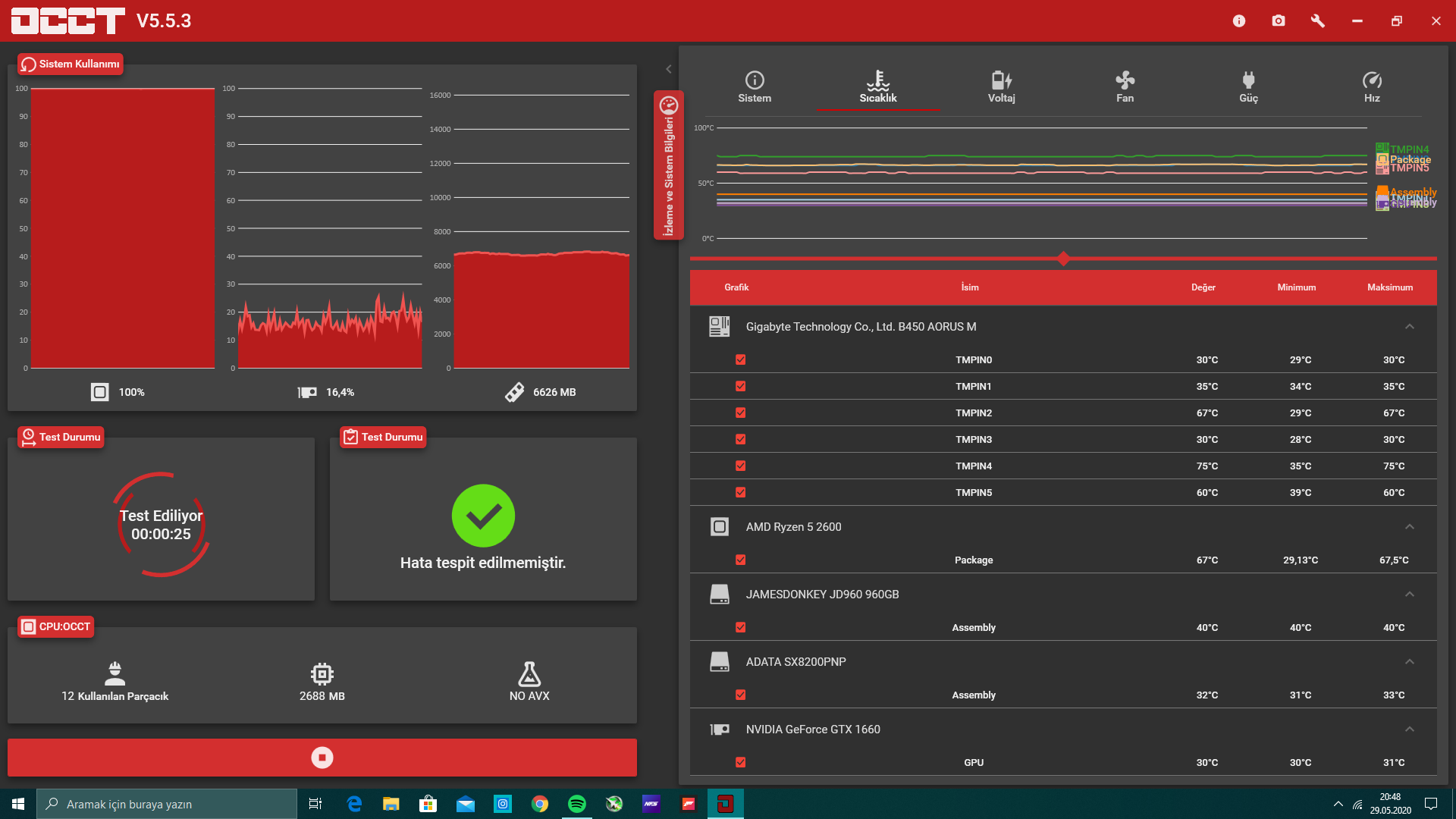Switch to the Sıcaklık tab

(x=878, y=87)
